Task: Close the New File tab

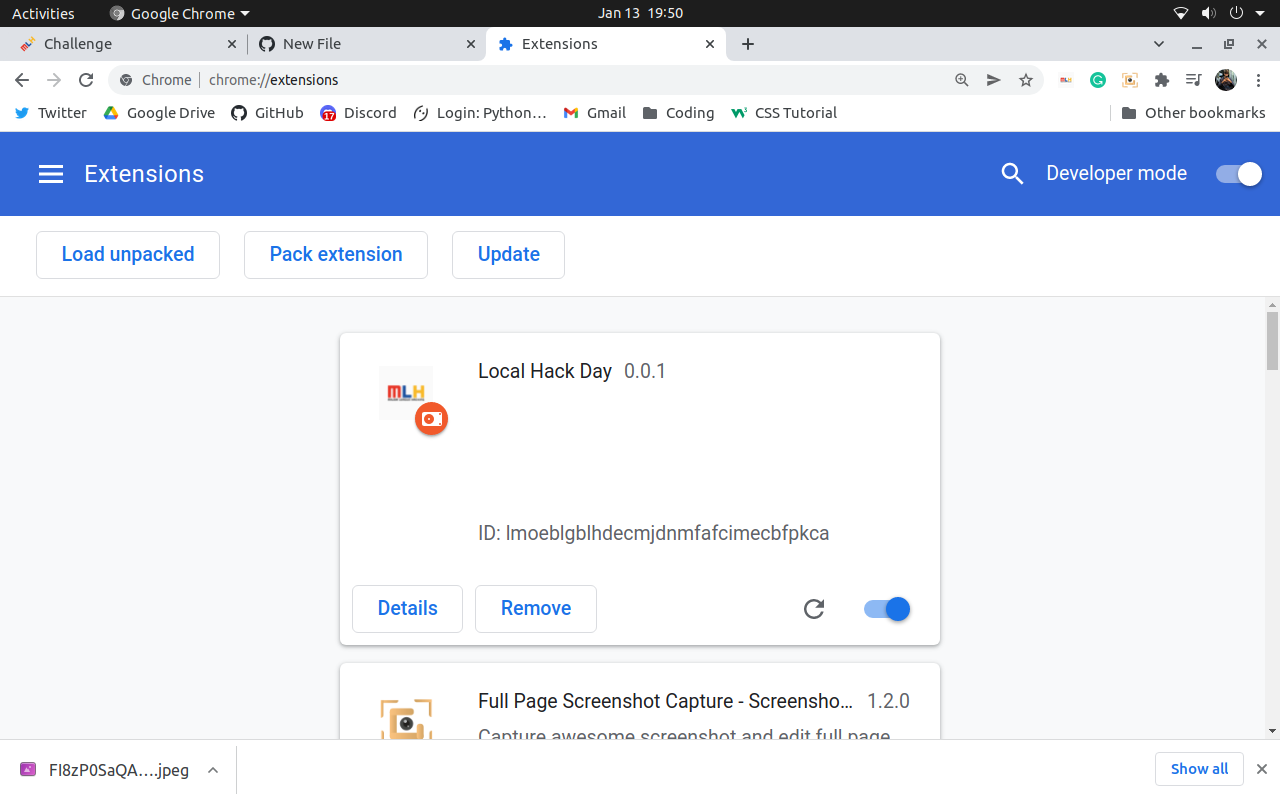Action: (471, 44)
